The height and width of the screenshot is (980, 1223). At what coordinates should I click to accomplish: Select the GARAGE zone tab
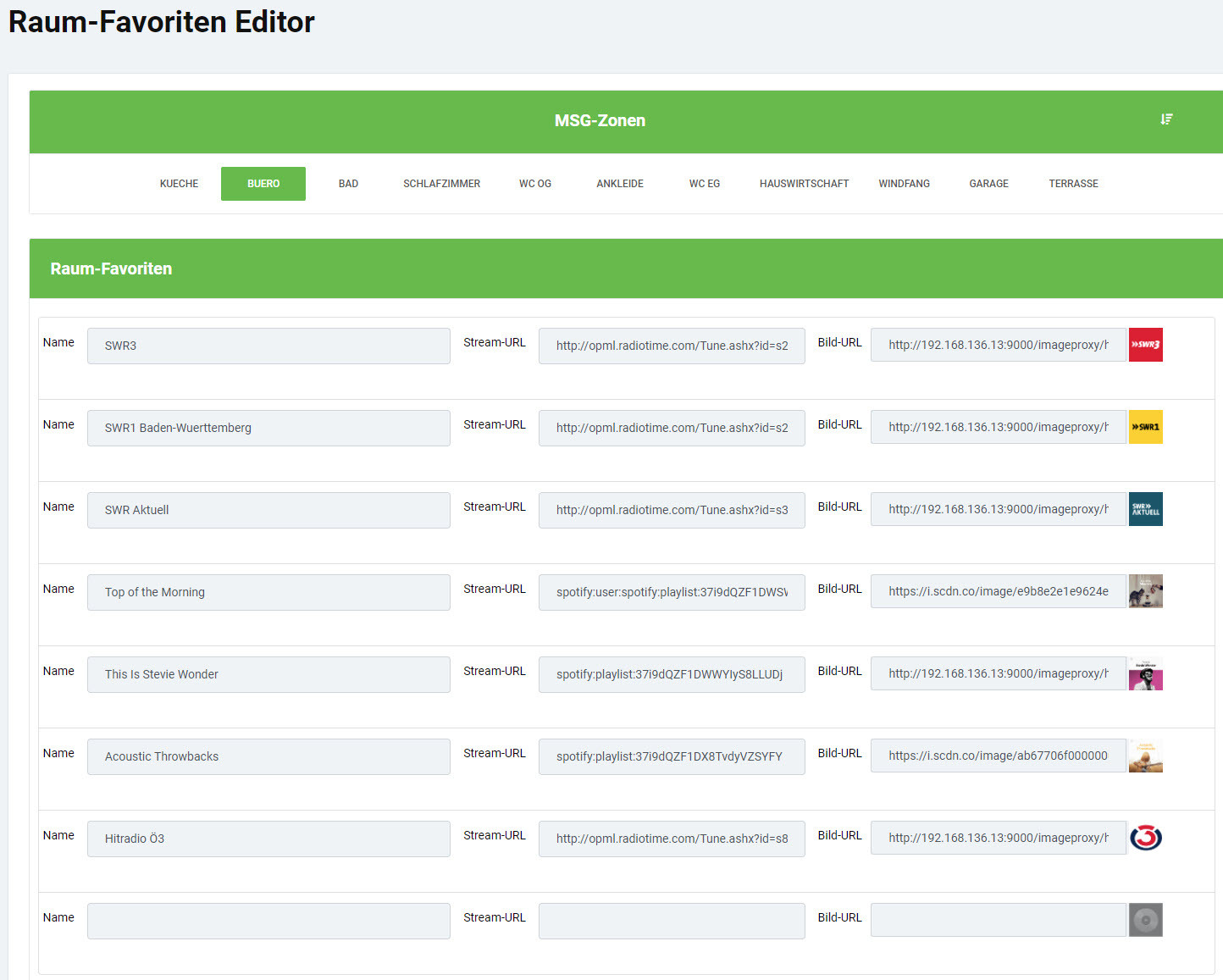pyautogui.click(x=989, y=184)
